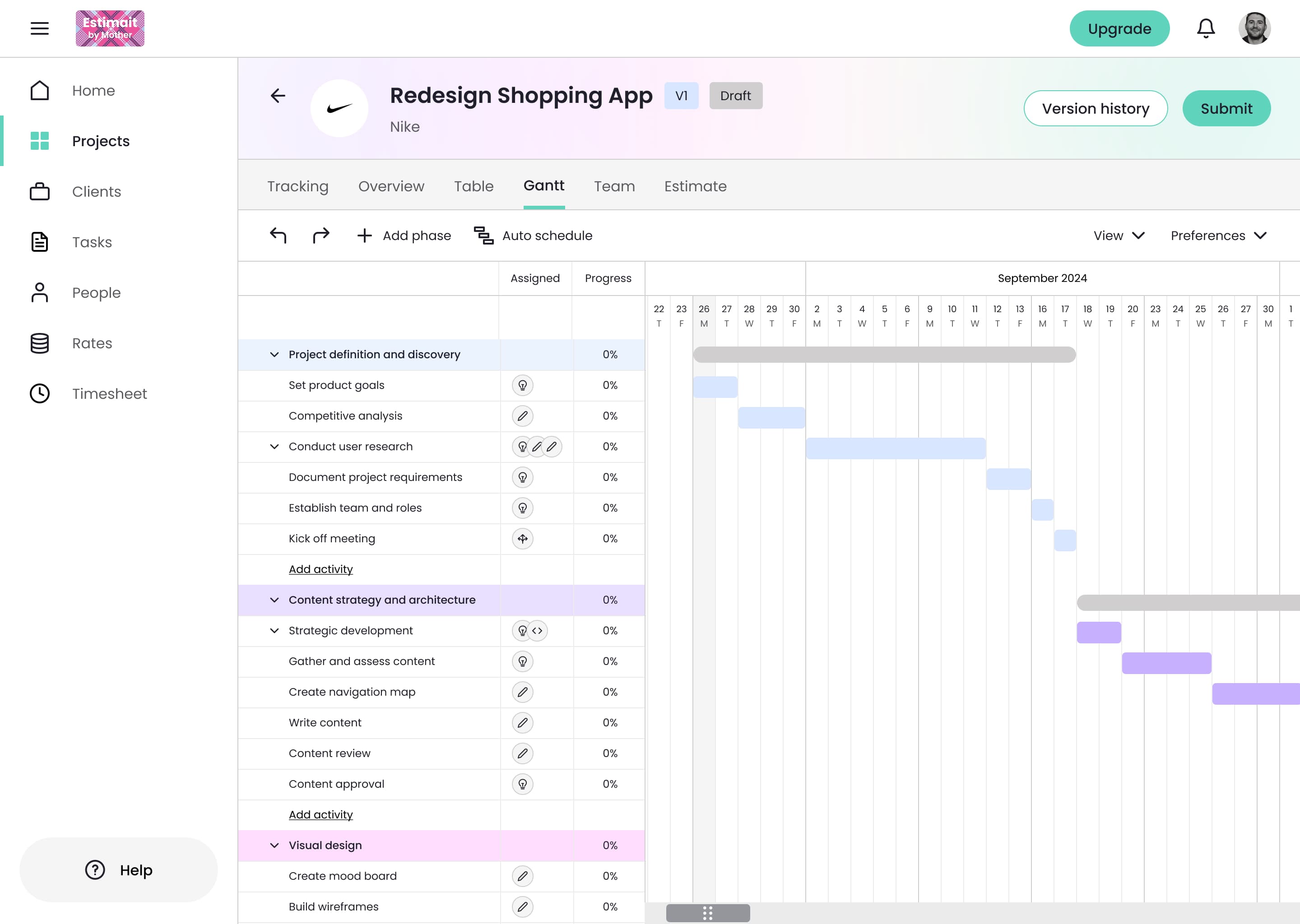This screenshot has height=924, width=1300.
Task: Click Add activity under Content approval
Action: [x=320, y=814]
